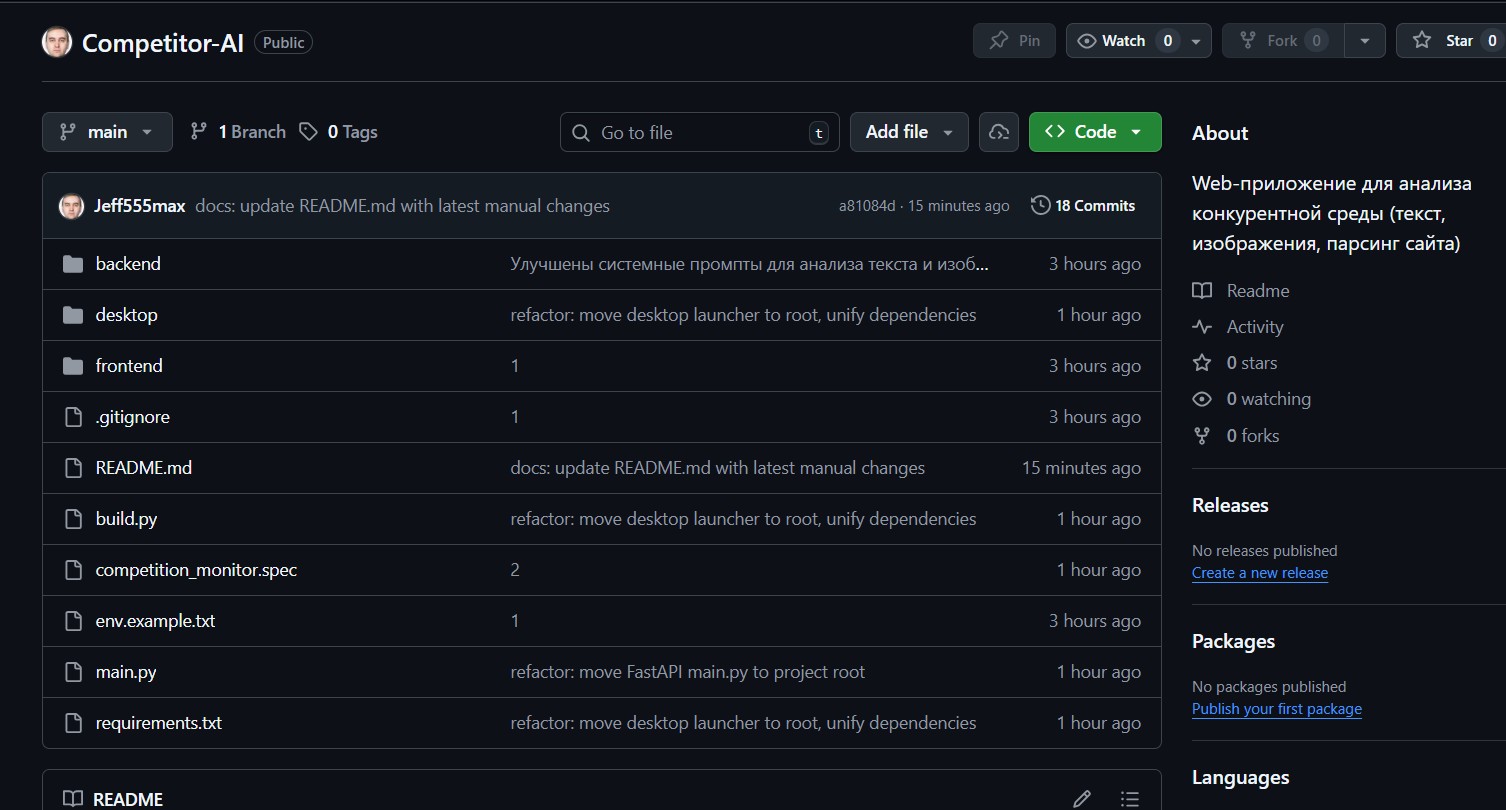Open the Jeff555max profile avatar
This screenshot has height=810, width=1506.
point(71,206)
